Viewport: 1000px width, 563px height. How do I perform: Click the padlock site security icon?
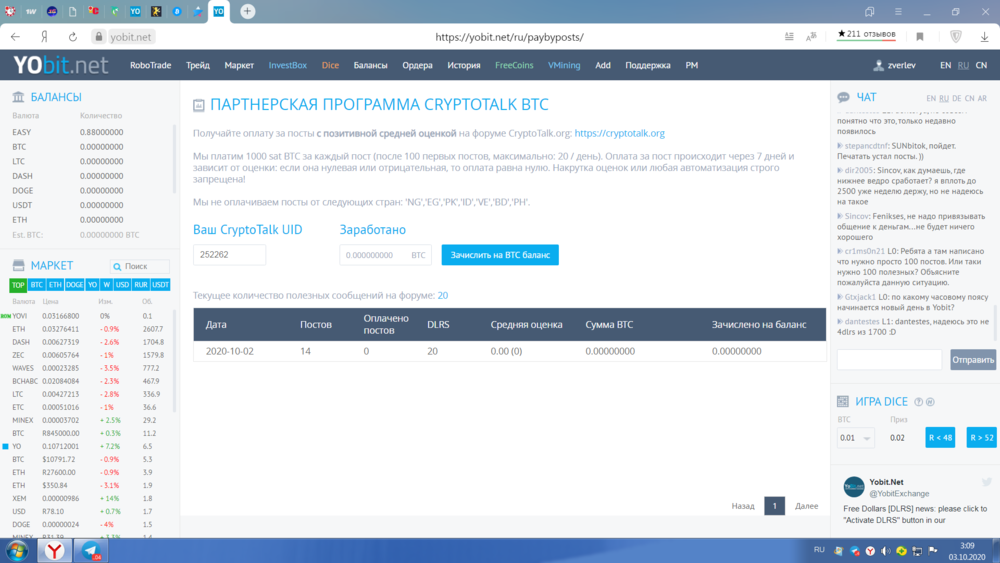[98, 37]
